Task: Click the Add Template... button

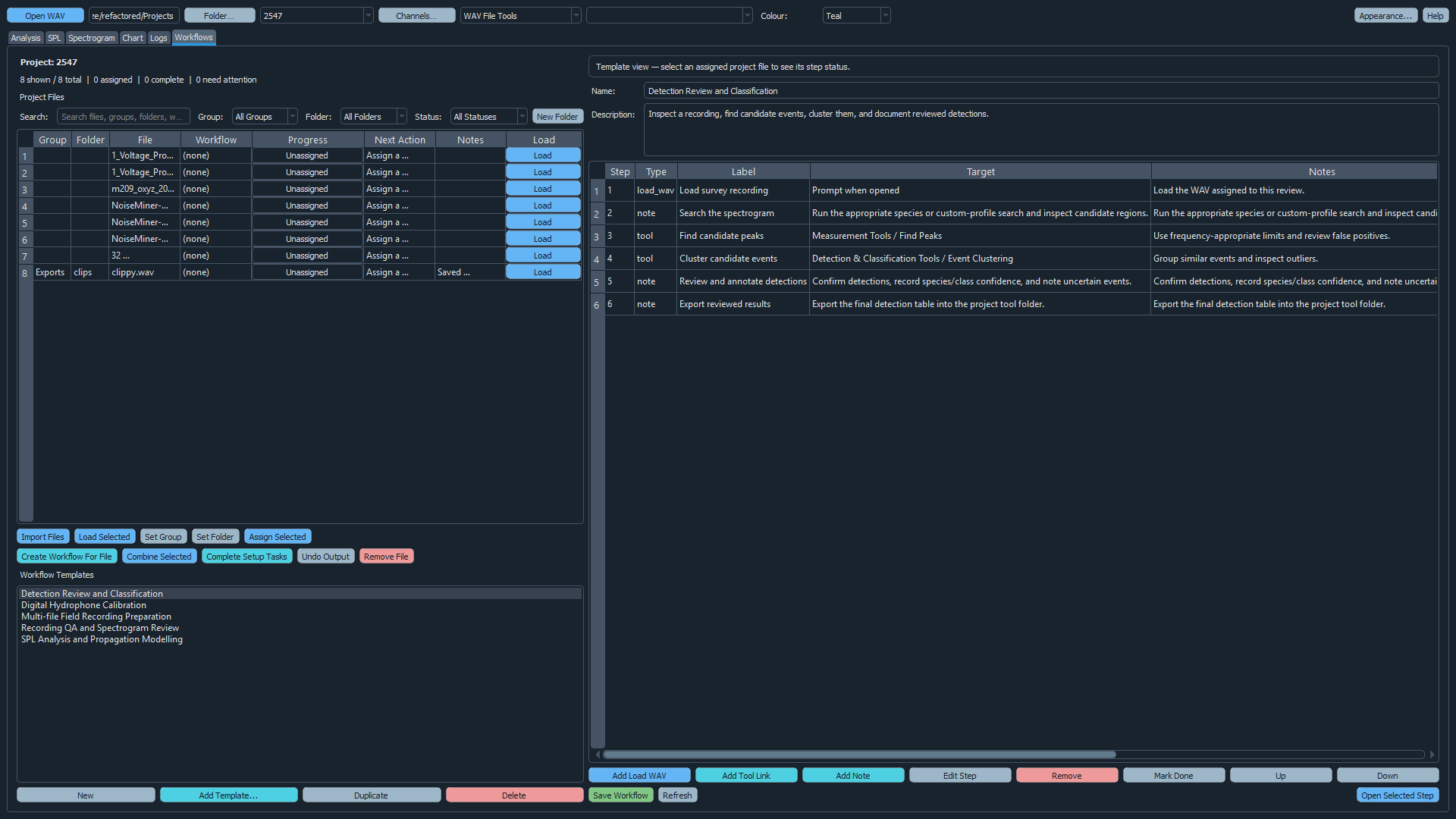Action: [x=228, y=795]
